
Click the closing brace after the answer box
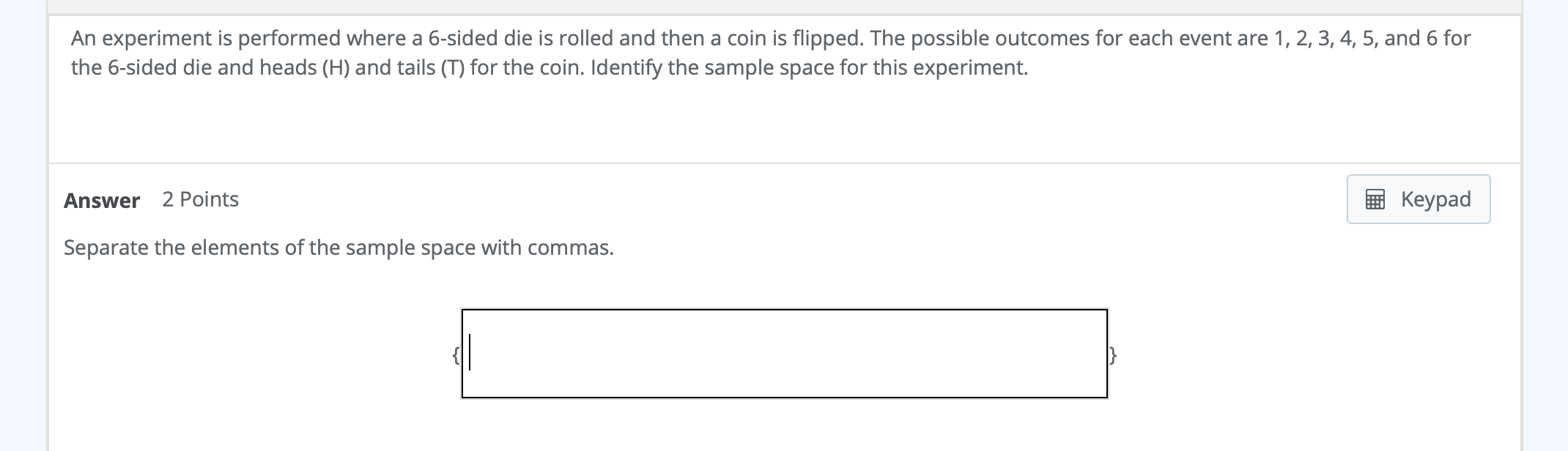click(x=1112, y=355)
